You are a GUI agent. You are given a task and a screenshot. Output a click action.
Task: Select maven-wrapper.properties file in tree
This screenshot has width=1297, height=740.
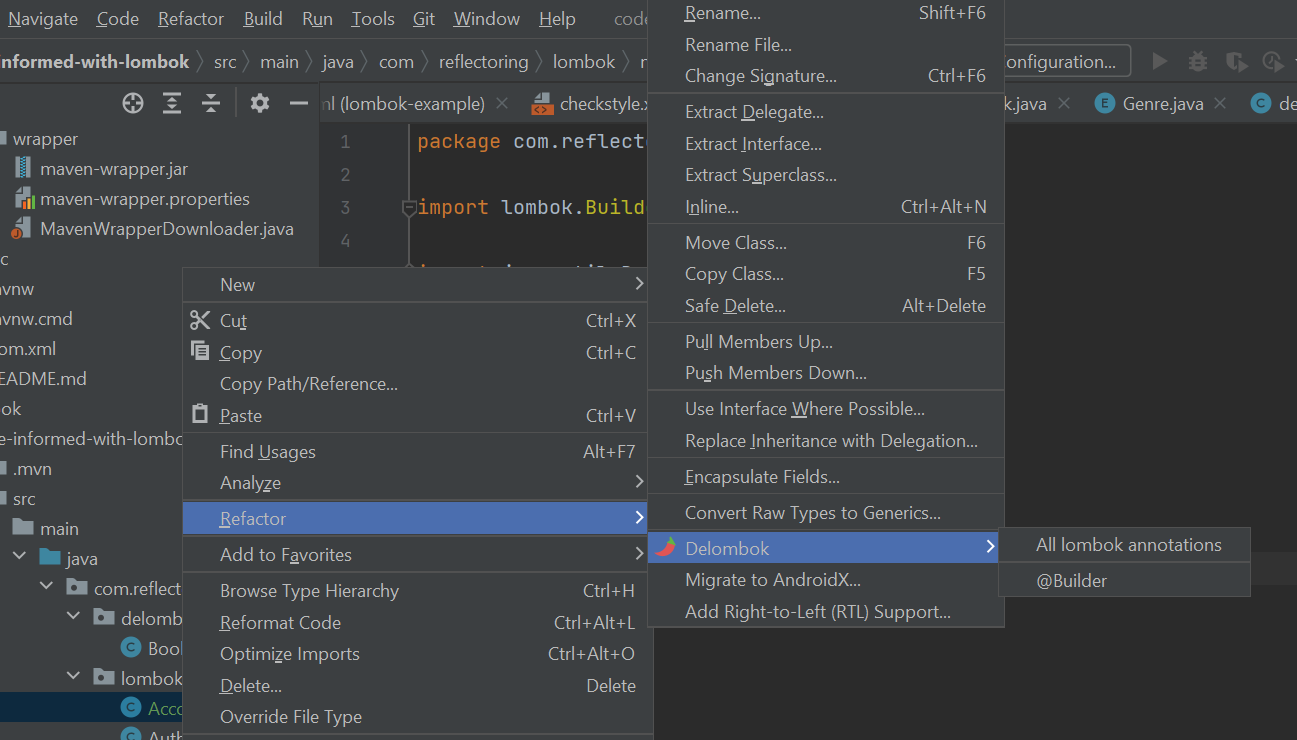pos(144,199)
